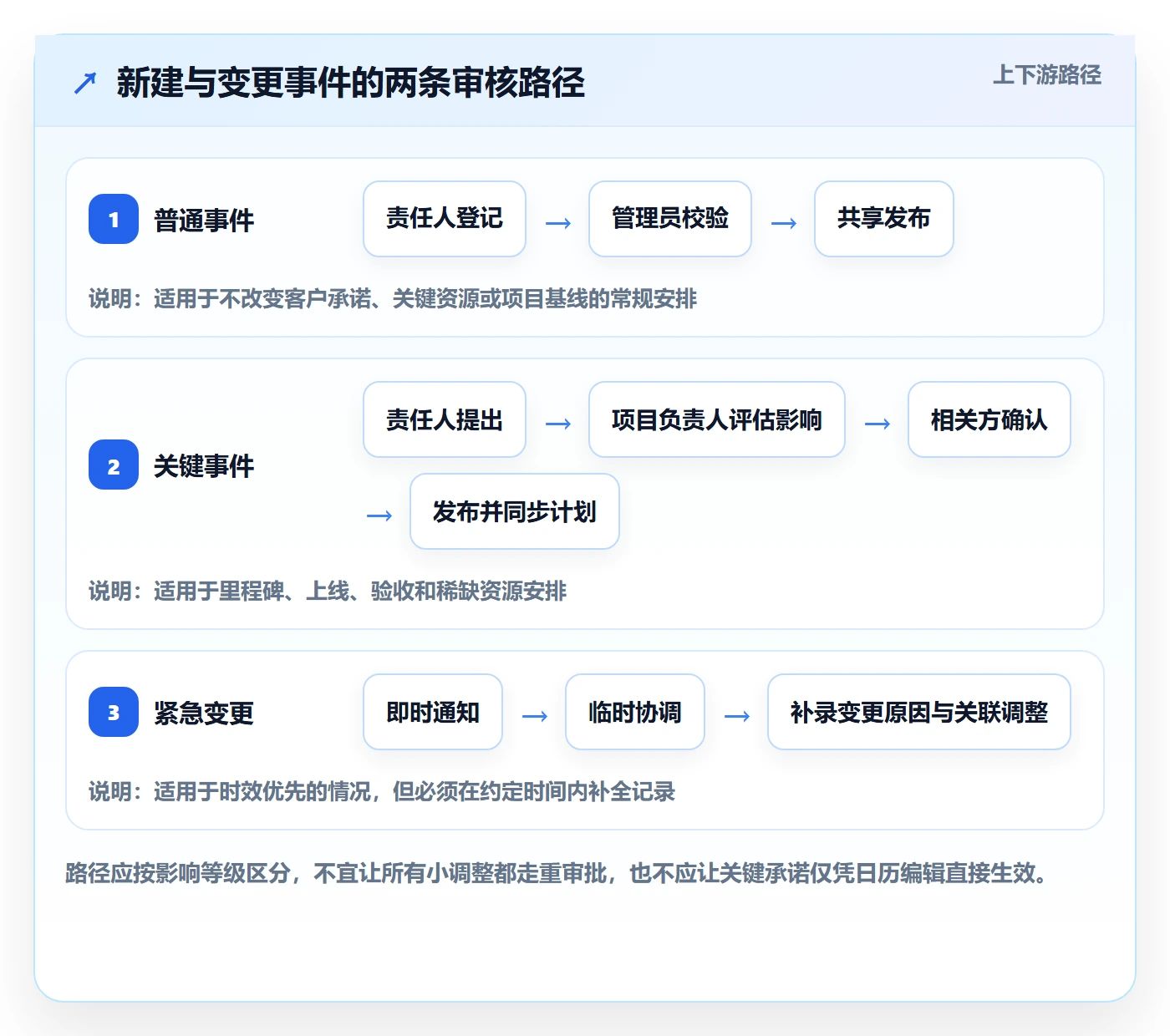Click the number 2 badge for 关键事件
This screenshot has height=1036, width=1170.
(114, 465)
